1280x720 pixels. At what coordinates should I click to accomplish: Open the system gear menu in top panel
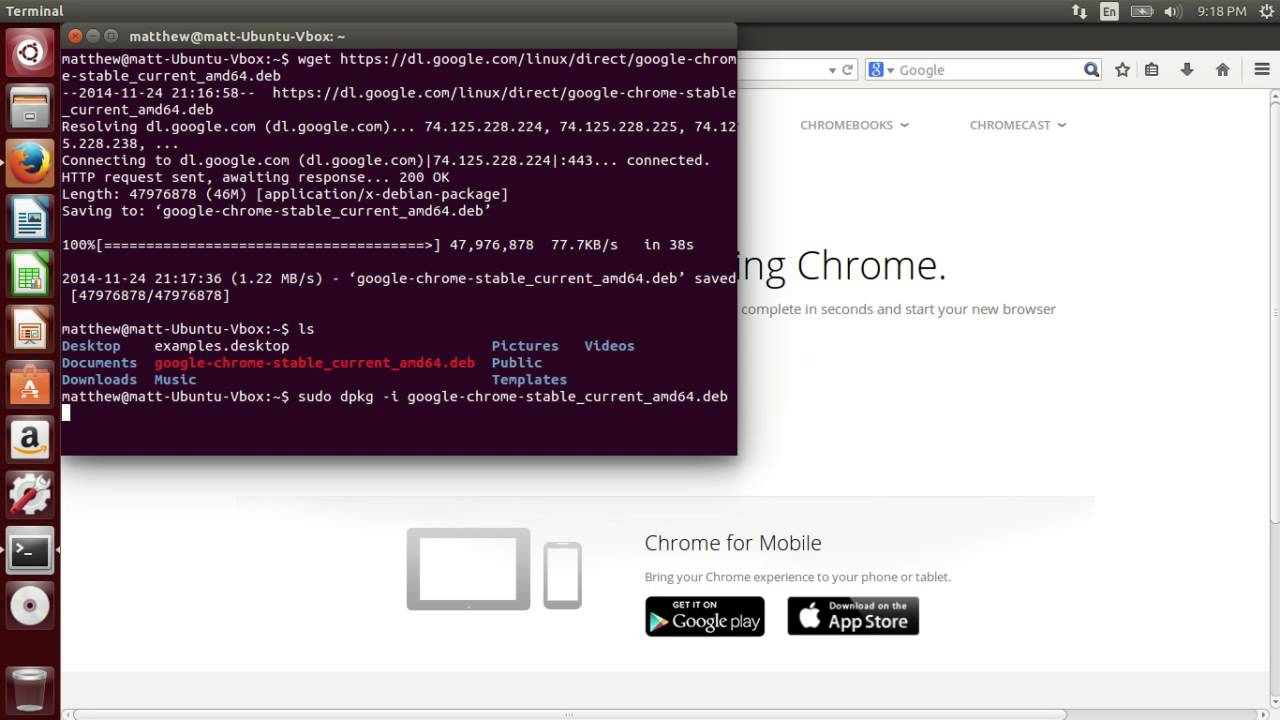1265,11
